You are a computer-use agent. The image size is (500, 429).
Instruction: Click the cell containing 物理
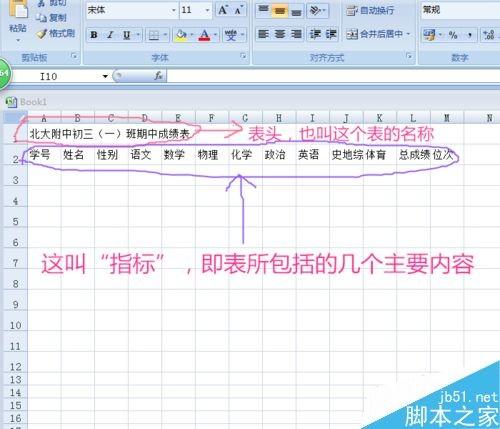point(212,155)
